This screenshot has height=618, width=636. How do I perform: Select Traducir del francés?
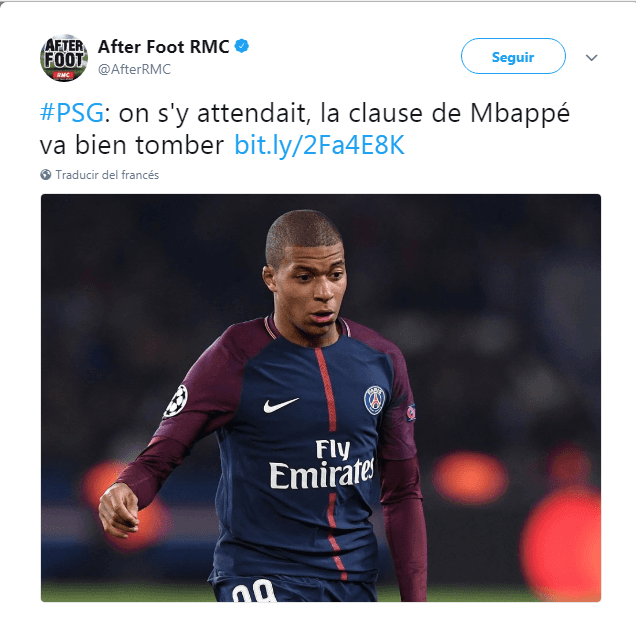pyautogui.click(x=107, y=175)
